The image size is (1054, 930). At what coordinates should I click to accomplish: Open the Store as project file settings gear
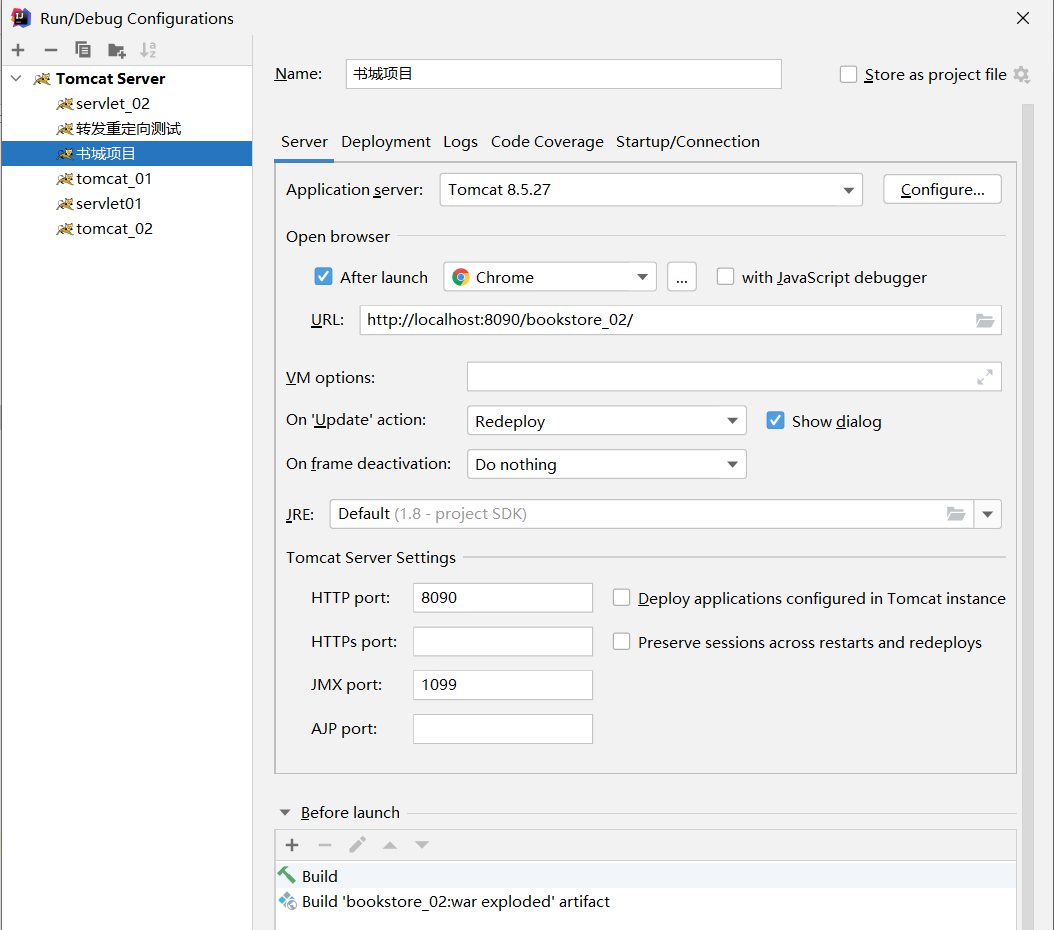point(1021,75)
